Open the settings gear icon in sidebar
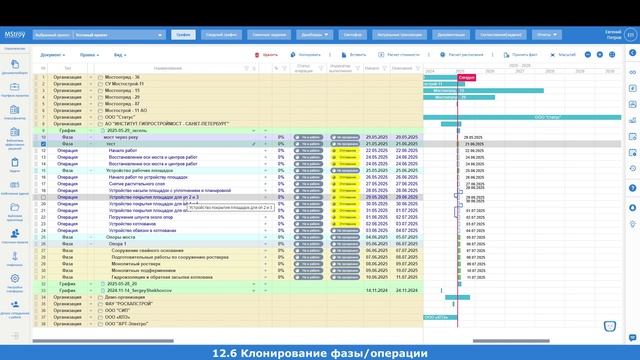Viewport: 640px width, 360px height. point(15,278)
